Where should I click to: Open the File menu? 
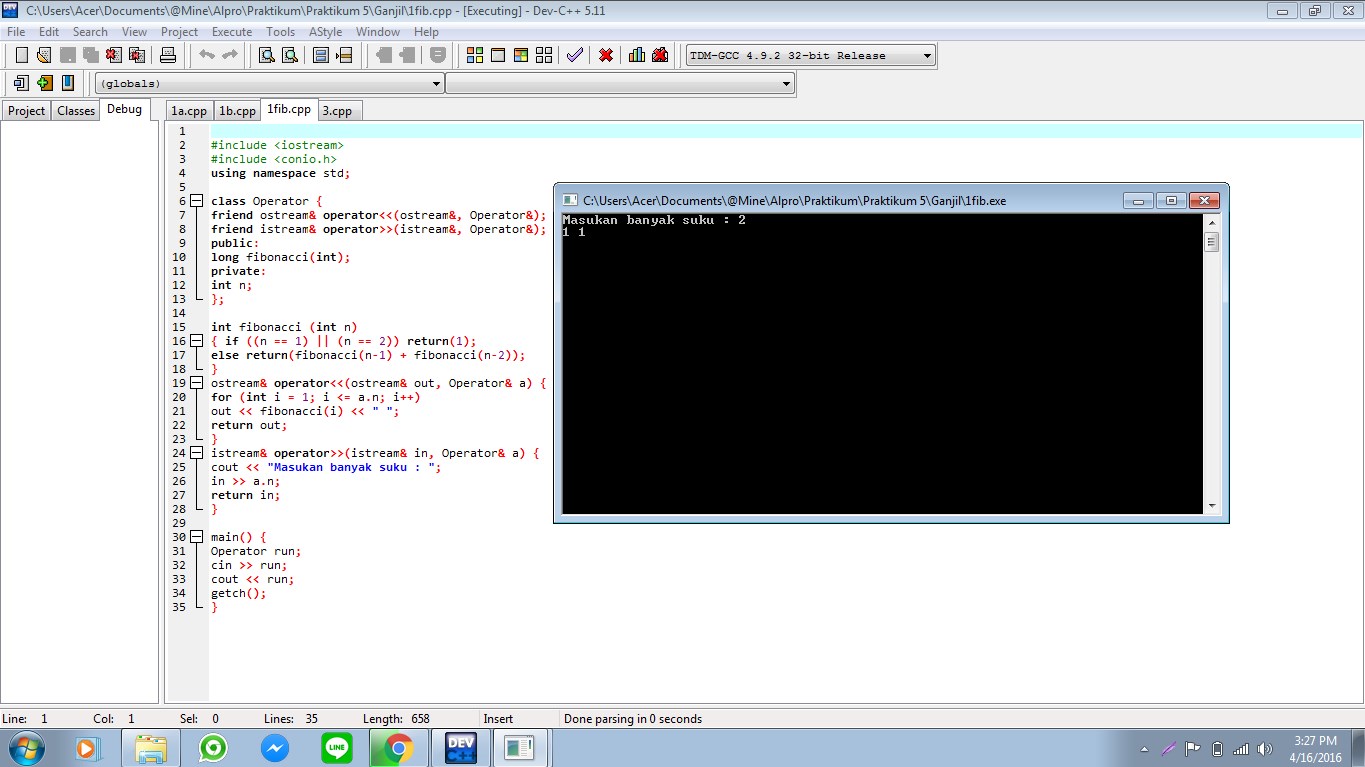tap(15, 32)
